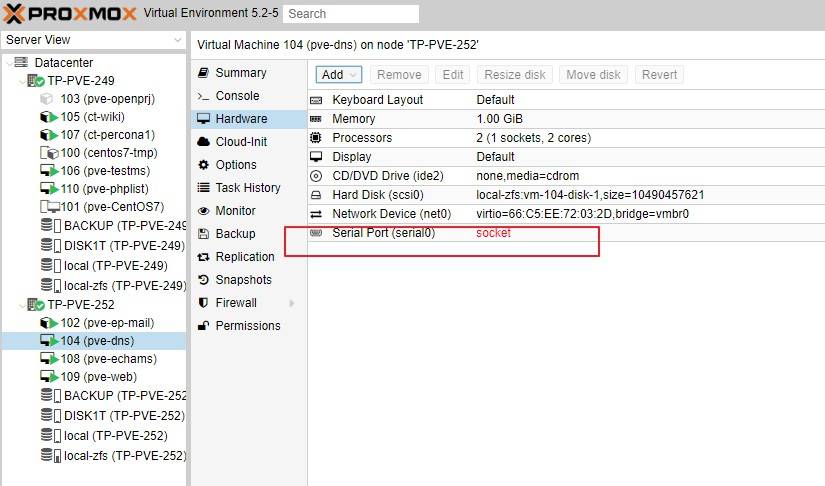Click the 'none,media=cdrom' value
Viewport: 825px width, 486px height.
pos(528,176)
